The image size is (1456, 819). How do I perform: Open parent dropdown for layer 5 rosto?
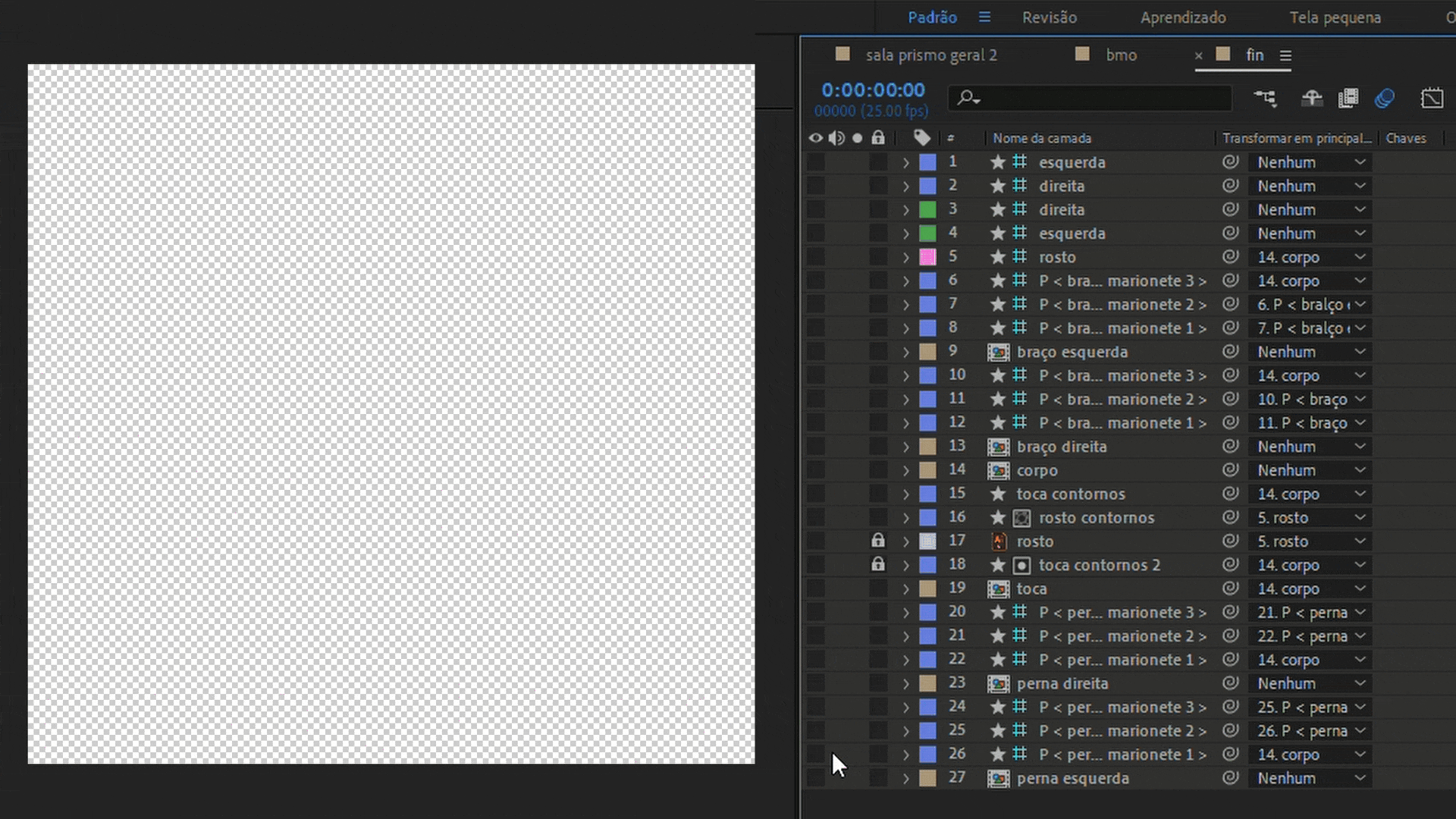coord(1310,257)
